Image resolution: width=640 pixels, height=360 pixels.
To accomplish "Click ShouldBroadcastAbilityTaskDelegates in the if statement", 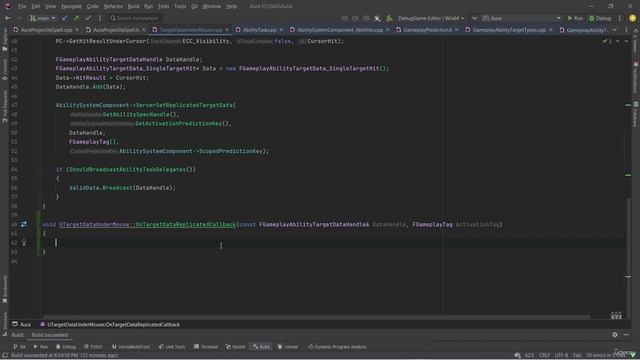I will pos(127,169).
